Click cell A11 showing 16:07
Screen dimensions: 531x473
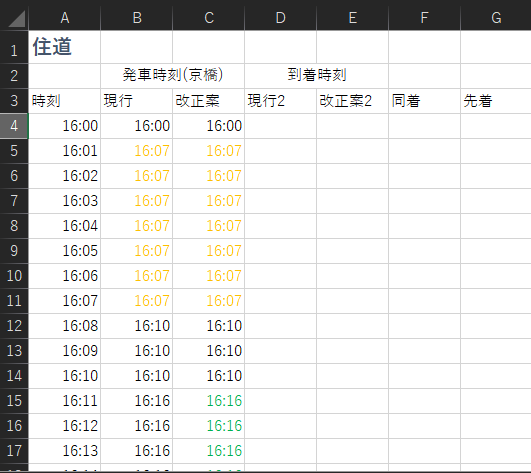tap(65, 301)
